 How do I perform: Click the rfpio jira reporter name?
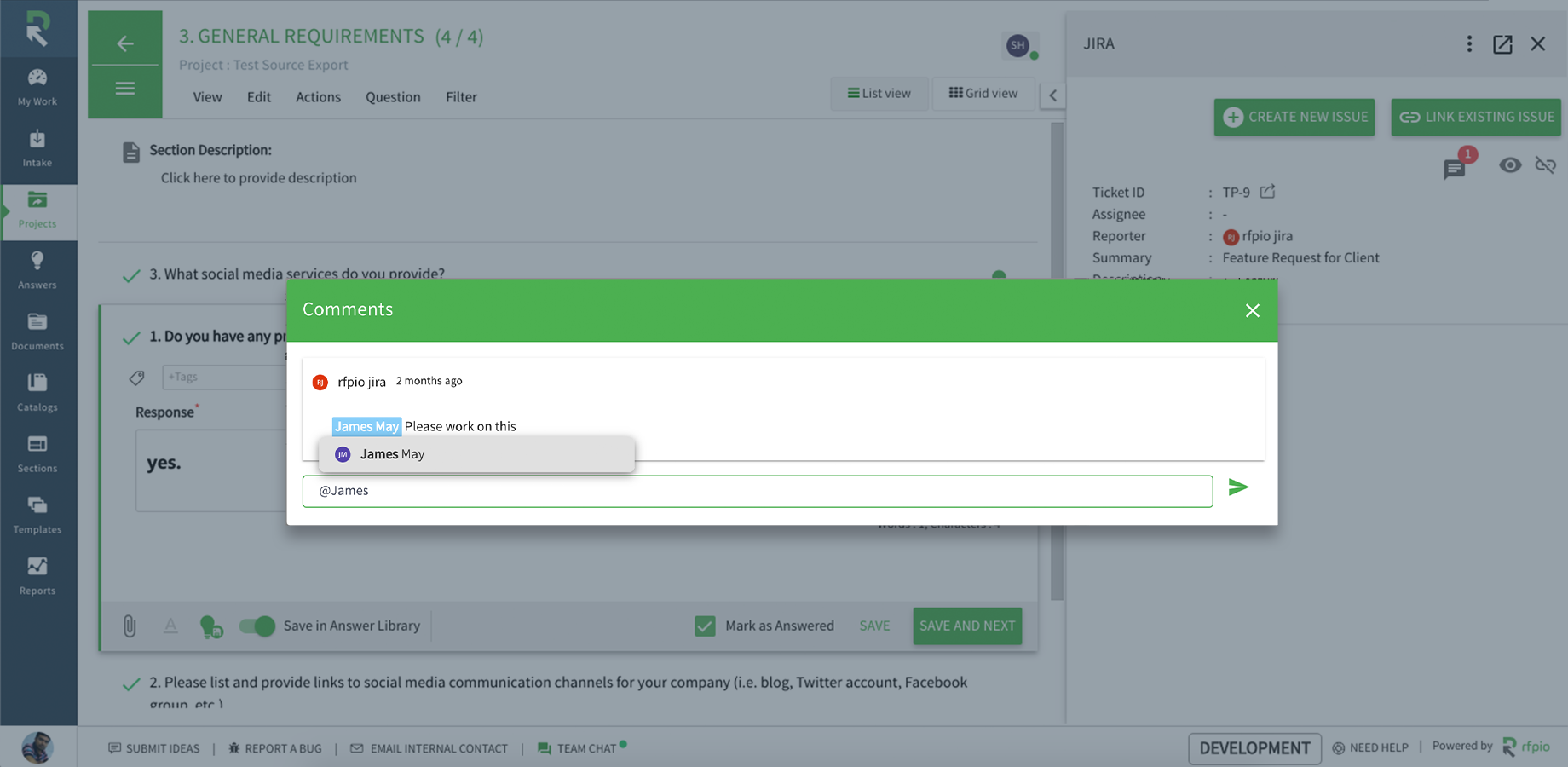(1267, 236)
